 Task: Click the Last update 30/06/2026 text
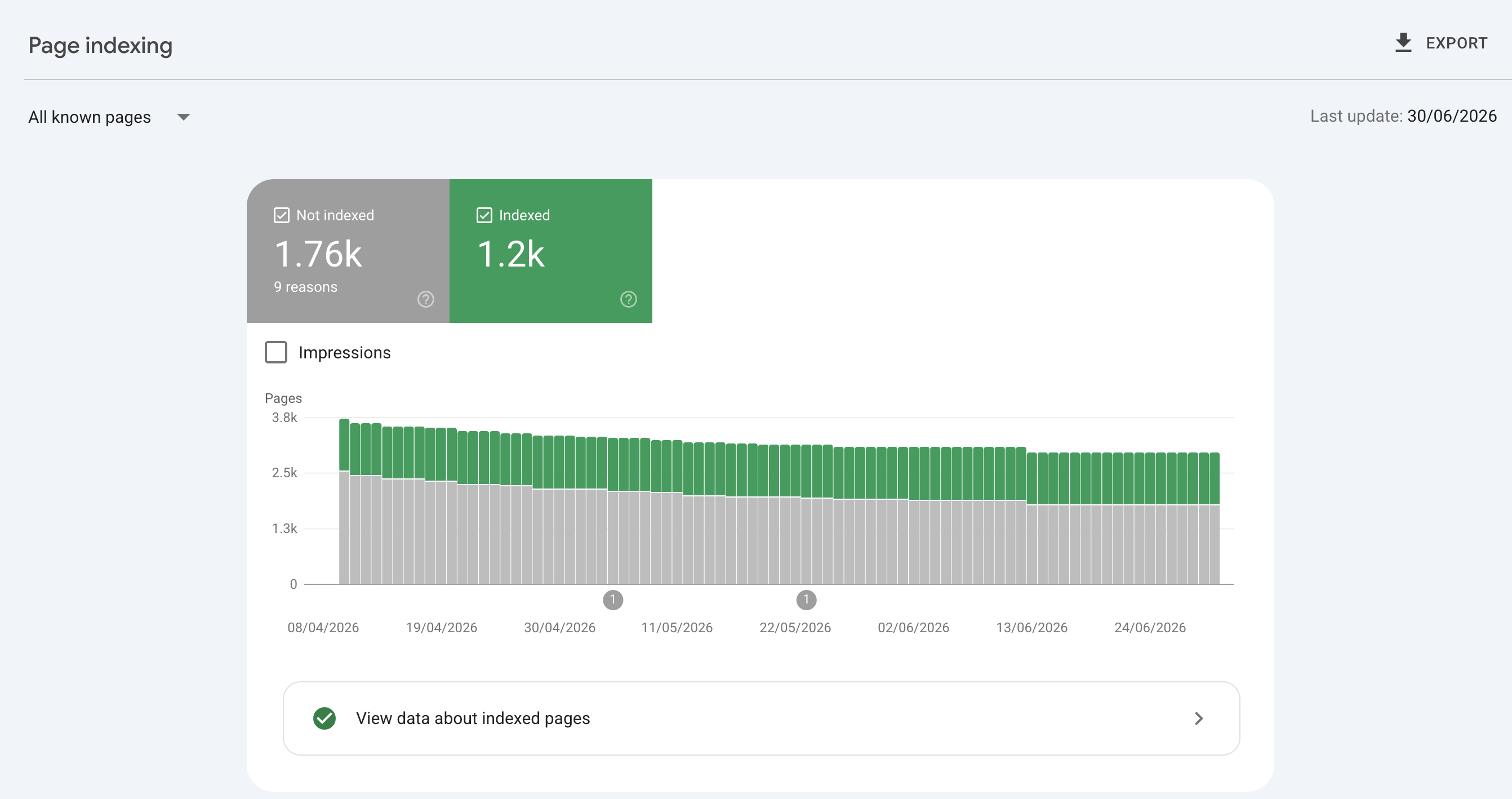tap(1403, 116)
